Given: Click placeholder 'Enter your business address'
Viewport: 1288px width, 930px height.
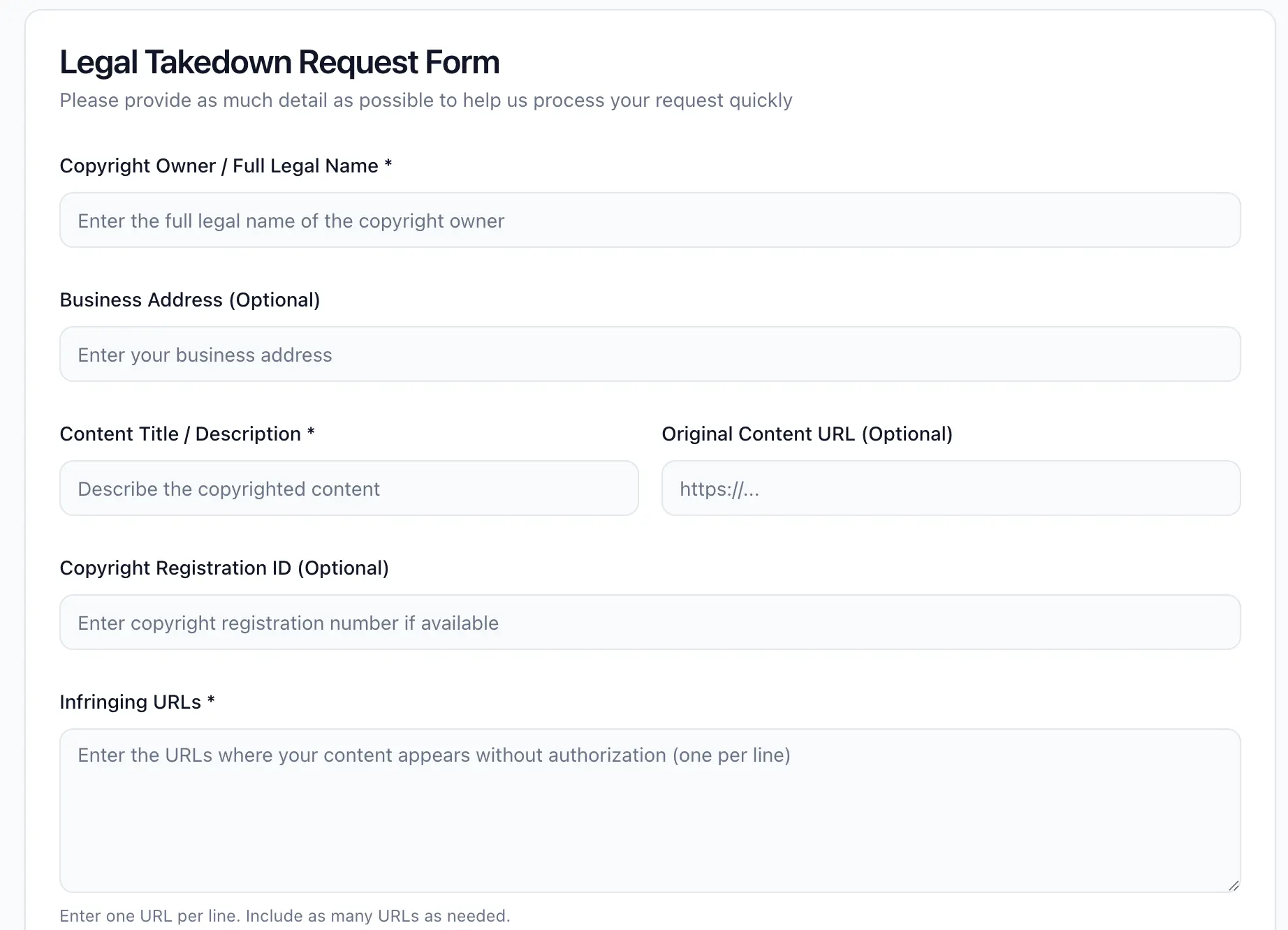Looking at the screenshot, I should point(205,355).
